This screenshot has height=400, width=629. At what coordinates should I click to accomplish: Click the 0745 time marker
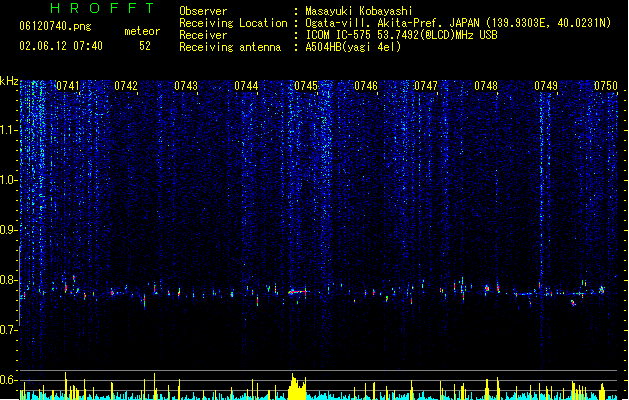point(306,86)
